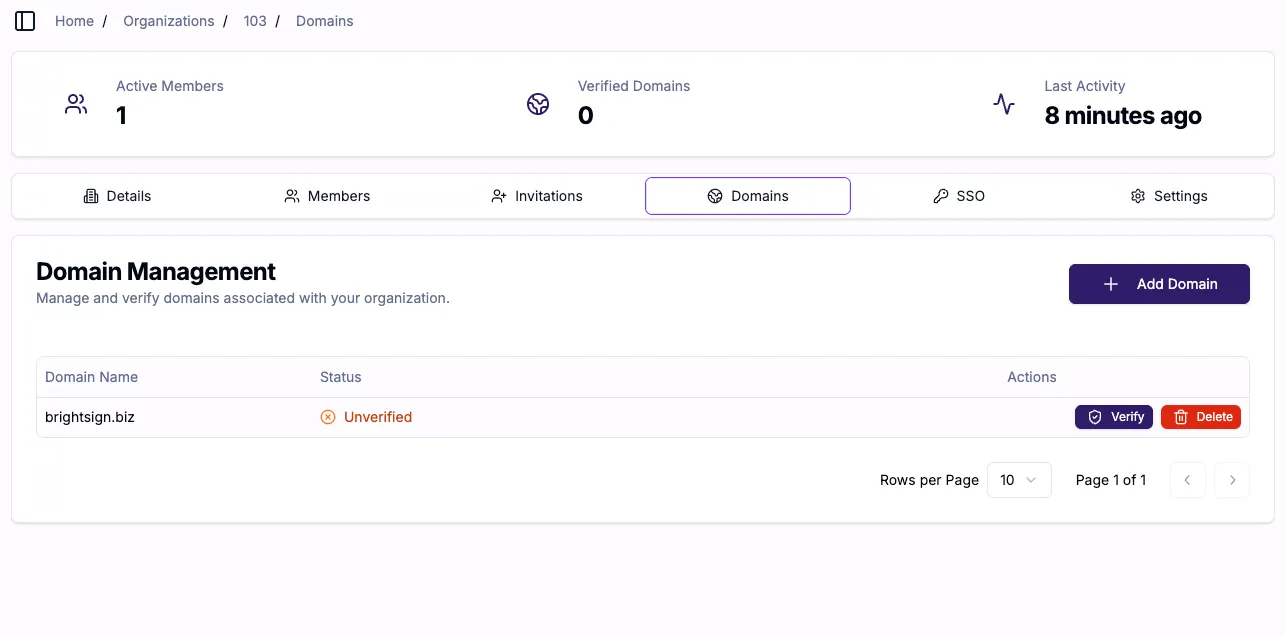The width and height of the screenshot is (1285, 636).
Task: Open Organizations breadcrumb link
Action: 169,21
